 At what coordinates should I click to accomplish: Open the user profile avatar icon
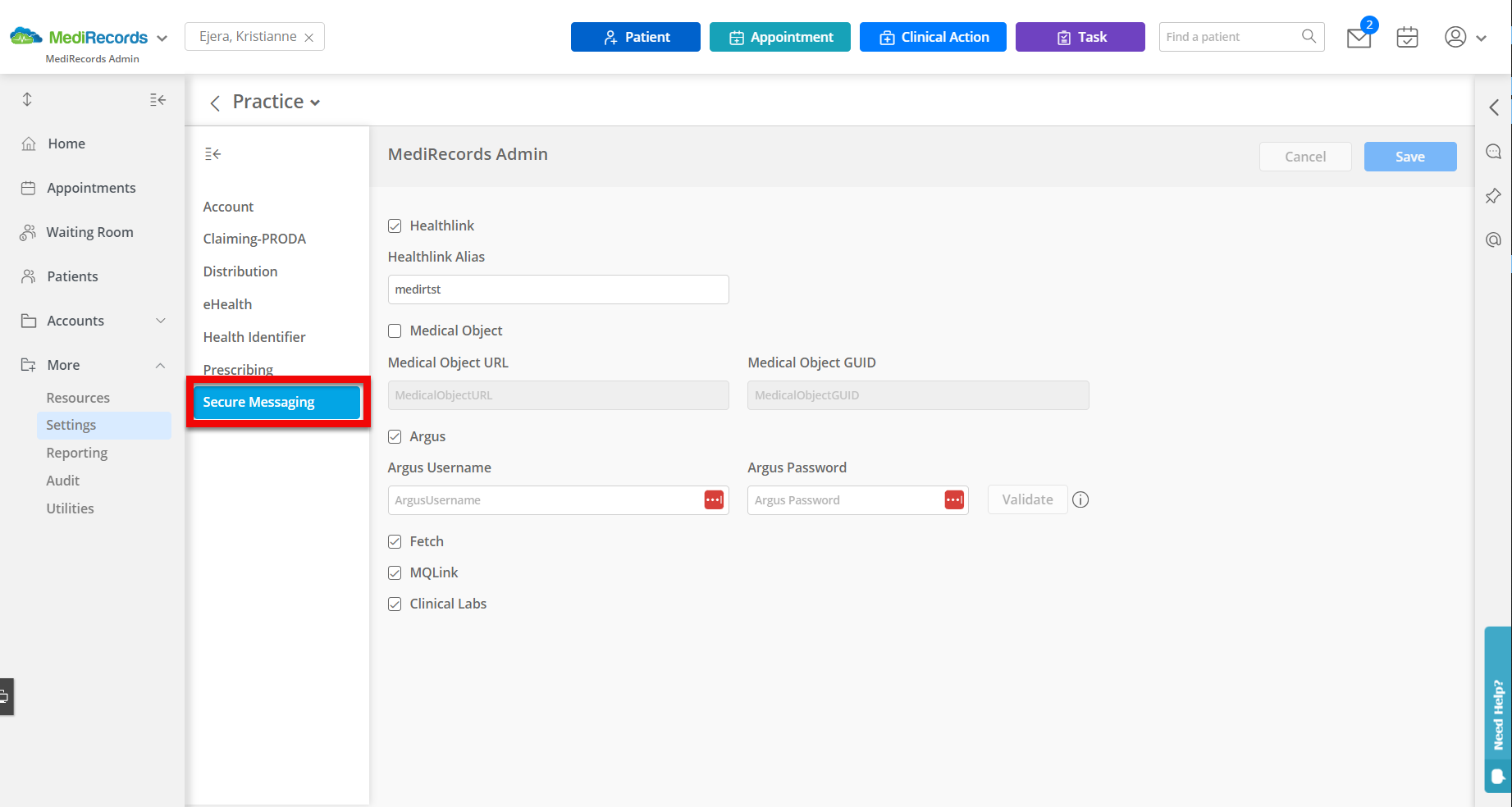coord(1455,37)
